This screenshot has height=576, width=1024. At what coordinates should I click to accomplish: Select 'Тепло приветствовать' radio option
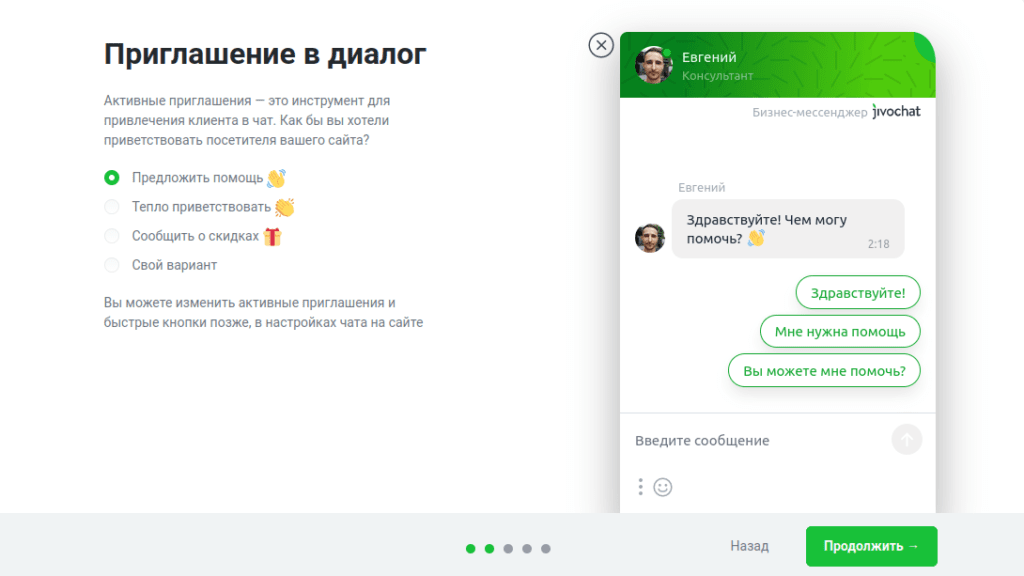[x=112, y=207]
